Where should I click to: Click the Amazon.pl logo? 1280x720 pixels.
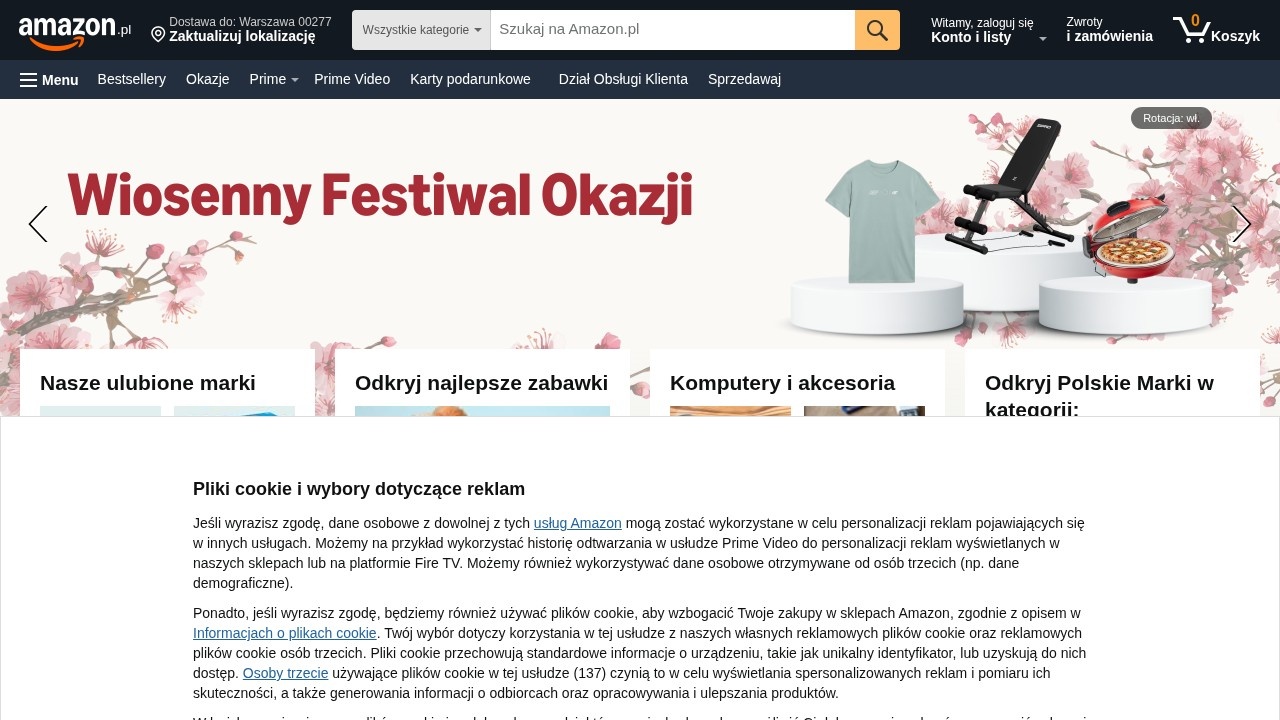click(x=74, y=31)
